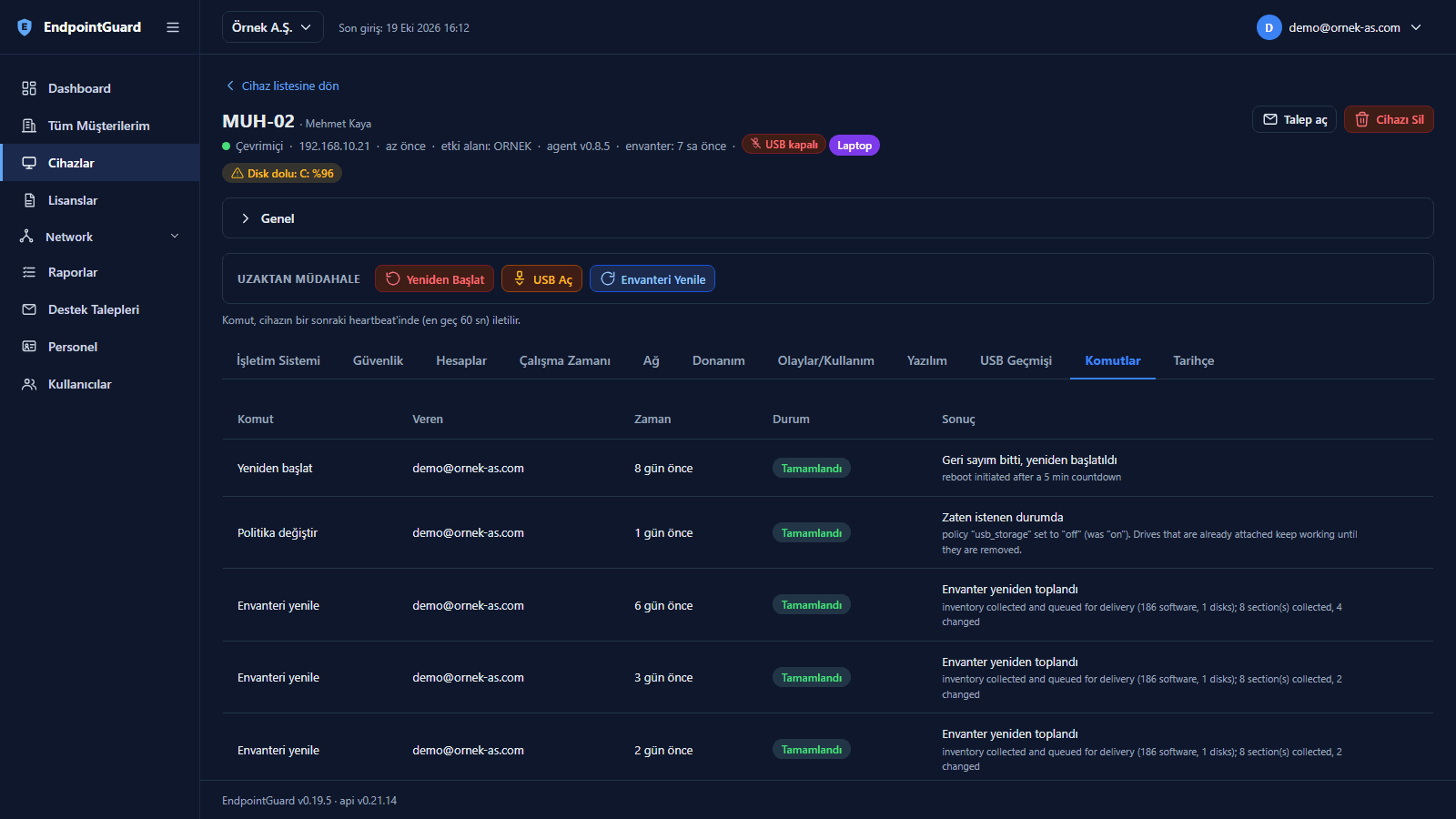
Task: Open Lisanslar page from sidebar
Action: (100, 200)
